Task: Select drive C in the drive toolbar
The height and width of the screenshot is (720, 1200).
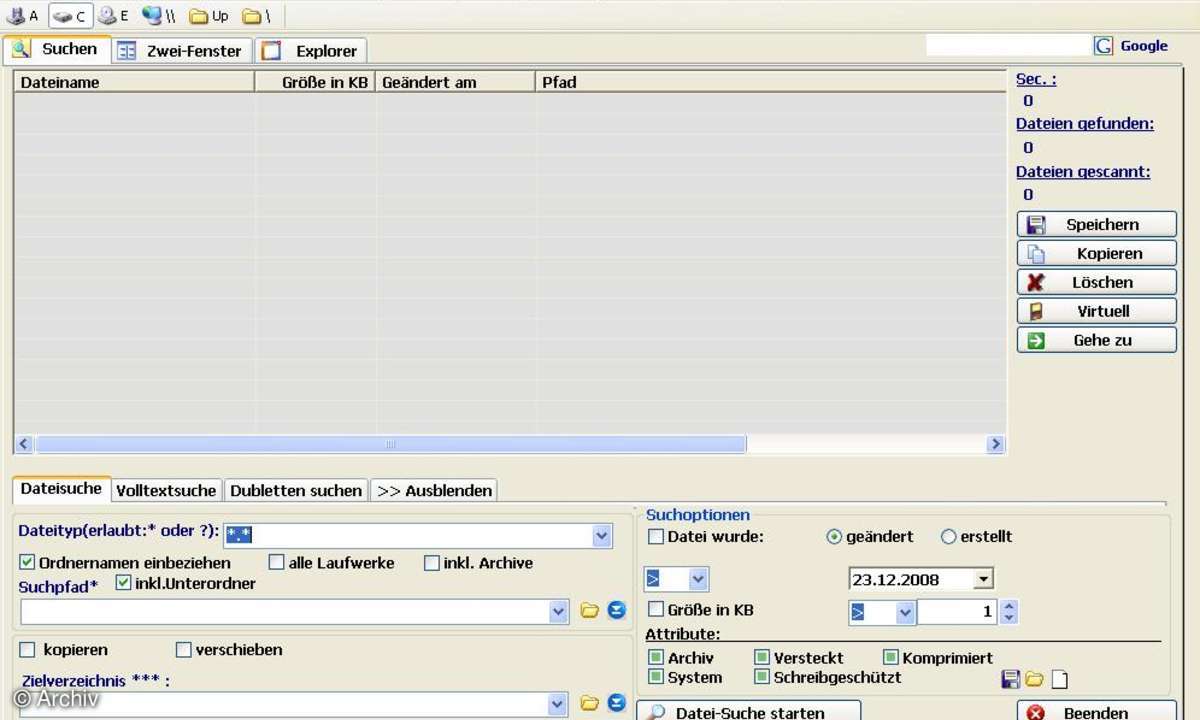Action: (x=70, y=16)
